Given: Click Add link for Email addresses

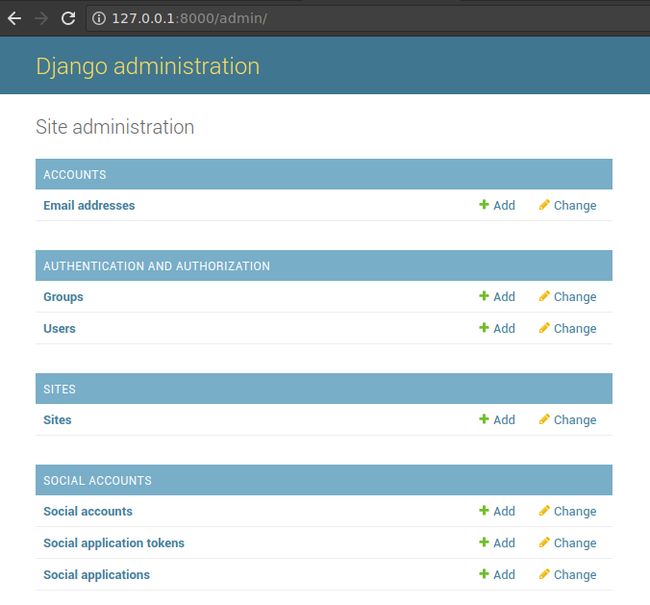Looking at the screenshot, I should tap(504, 205).
